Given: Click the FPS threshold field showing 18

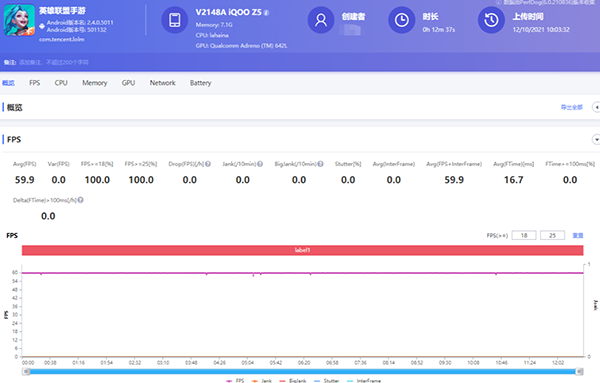Looking at the screenshot, I should pos(524,235).
